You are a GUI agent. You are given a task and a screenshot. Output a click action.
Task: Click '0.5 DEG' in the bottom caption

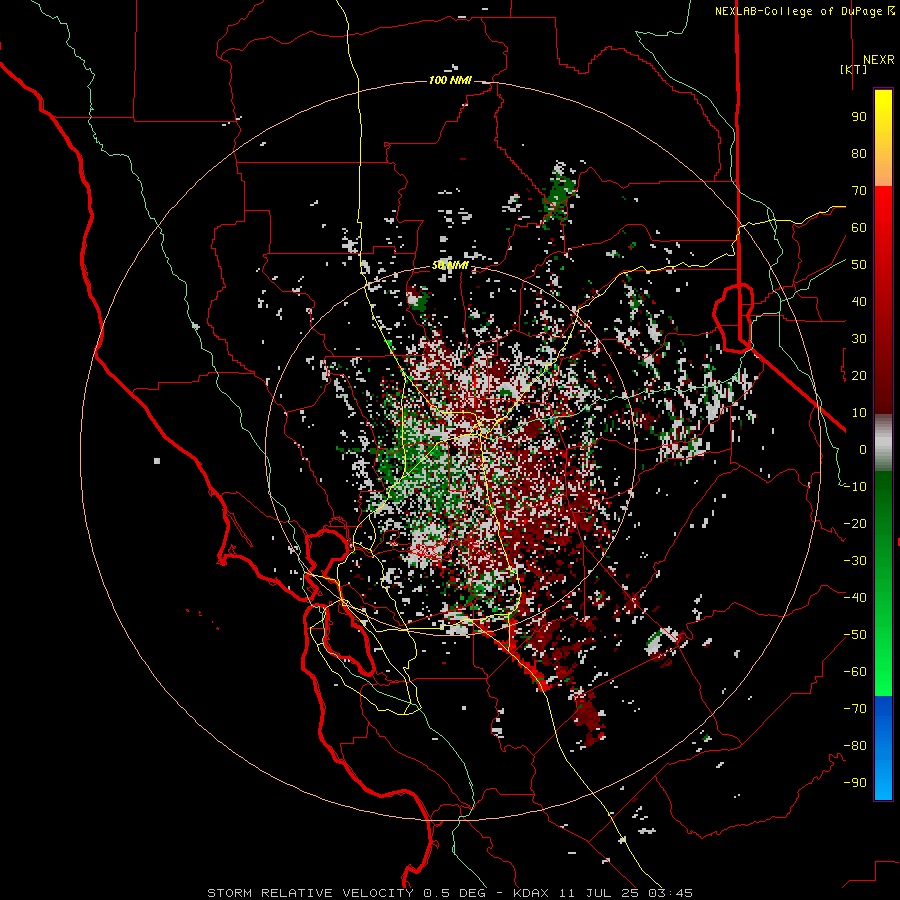tap(455, 893)
